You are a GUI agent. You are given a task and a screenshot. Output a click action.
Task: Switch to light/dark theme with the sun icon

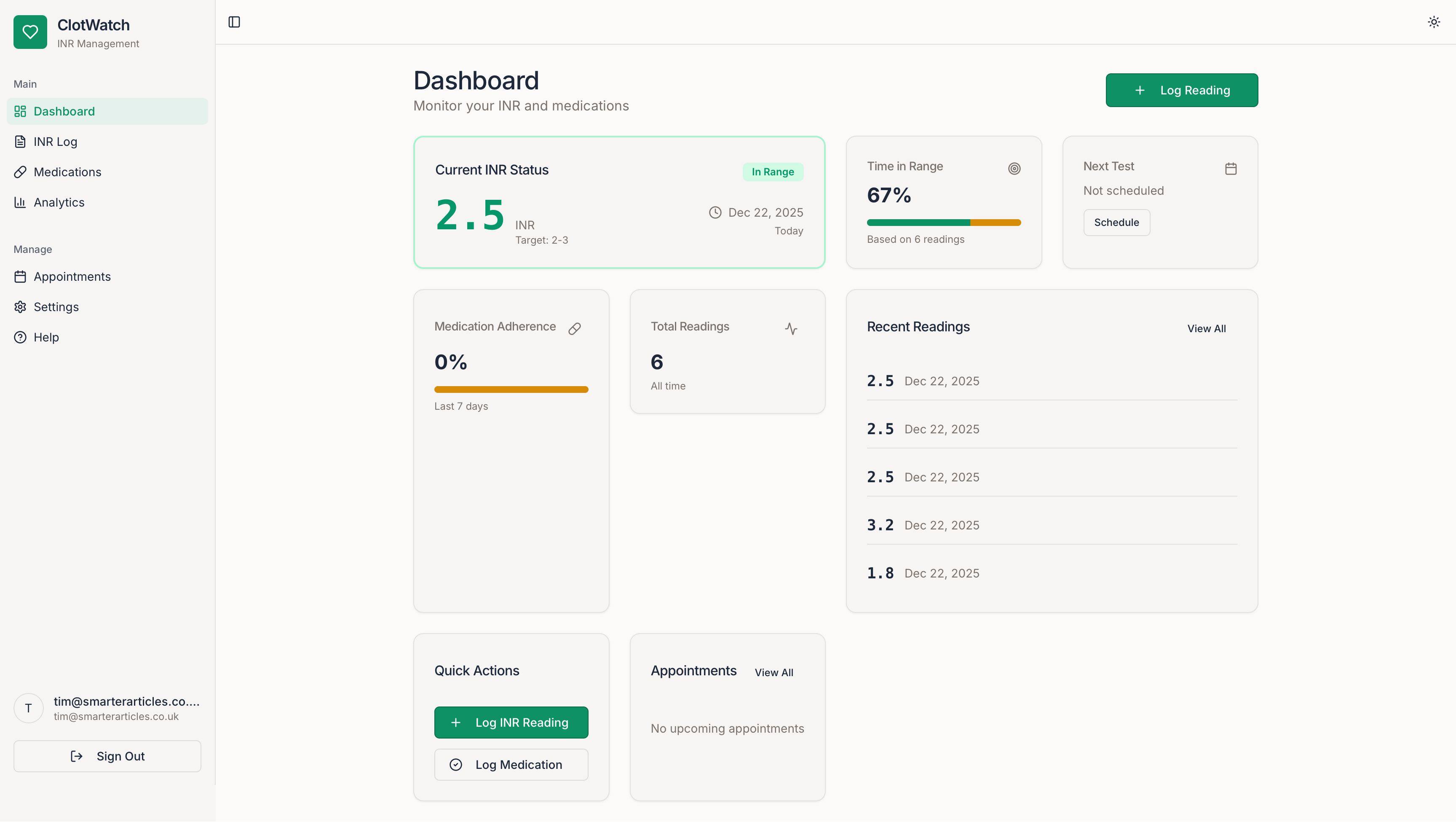[1434, 21]
